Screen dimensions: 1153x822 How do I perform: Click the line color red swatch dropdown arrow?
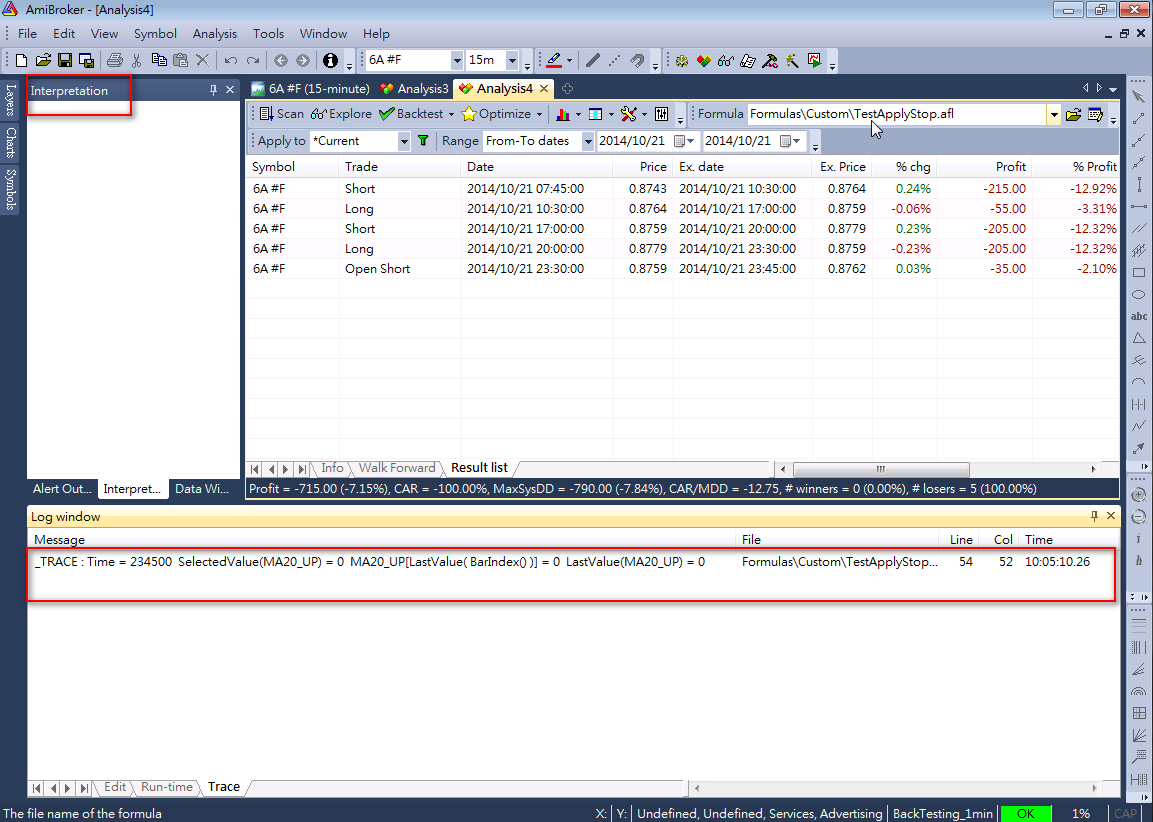pos(569,61)
